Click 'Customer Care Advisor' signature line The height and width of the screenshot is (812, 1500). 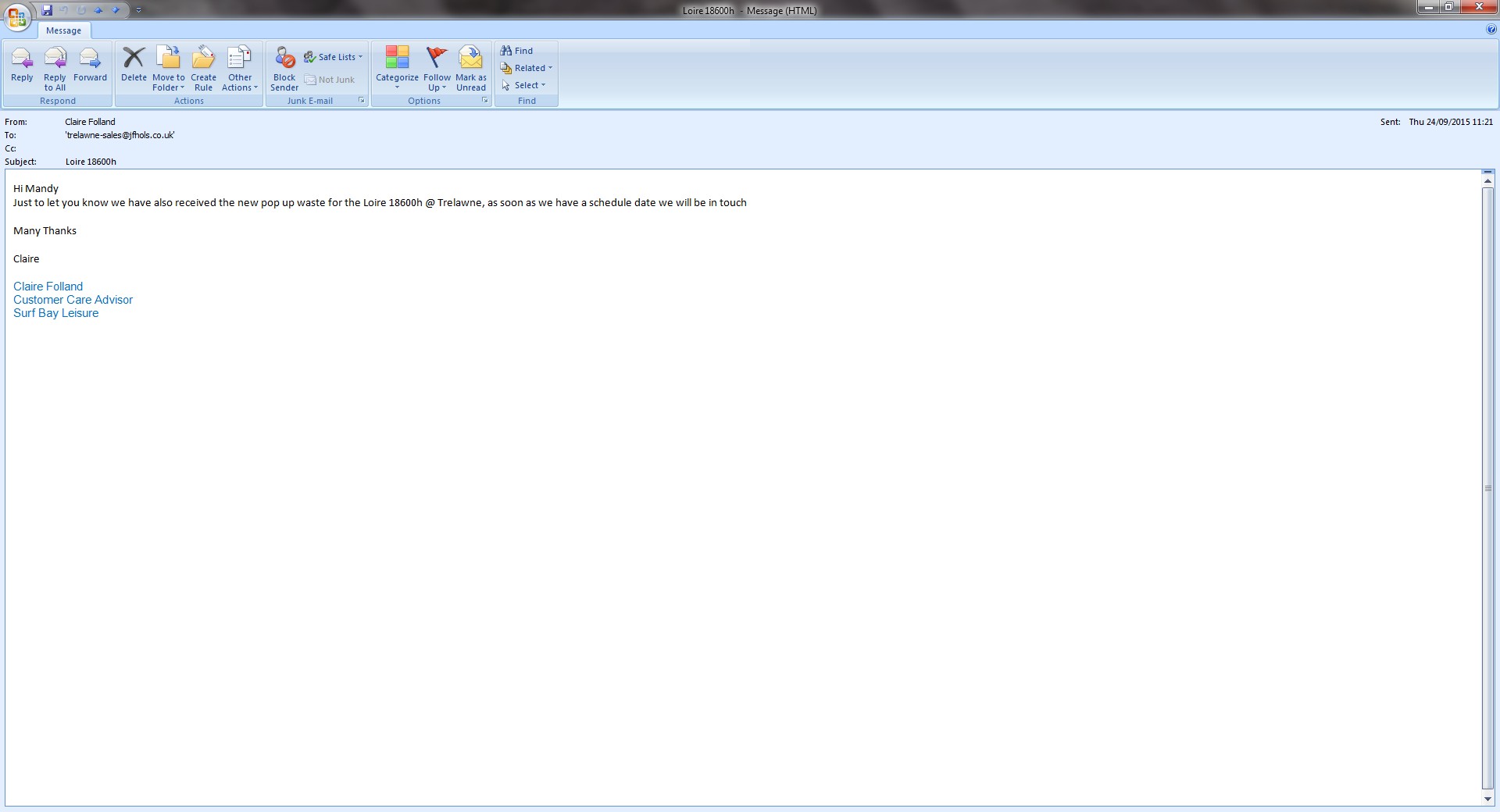coord(73,300)
